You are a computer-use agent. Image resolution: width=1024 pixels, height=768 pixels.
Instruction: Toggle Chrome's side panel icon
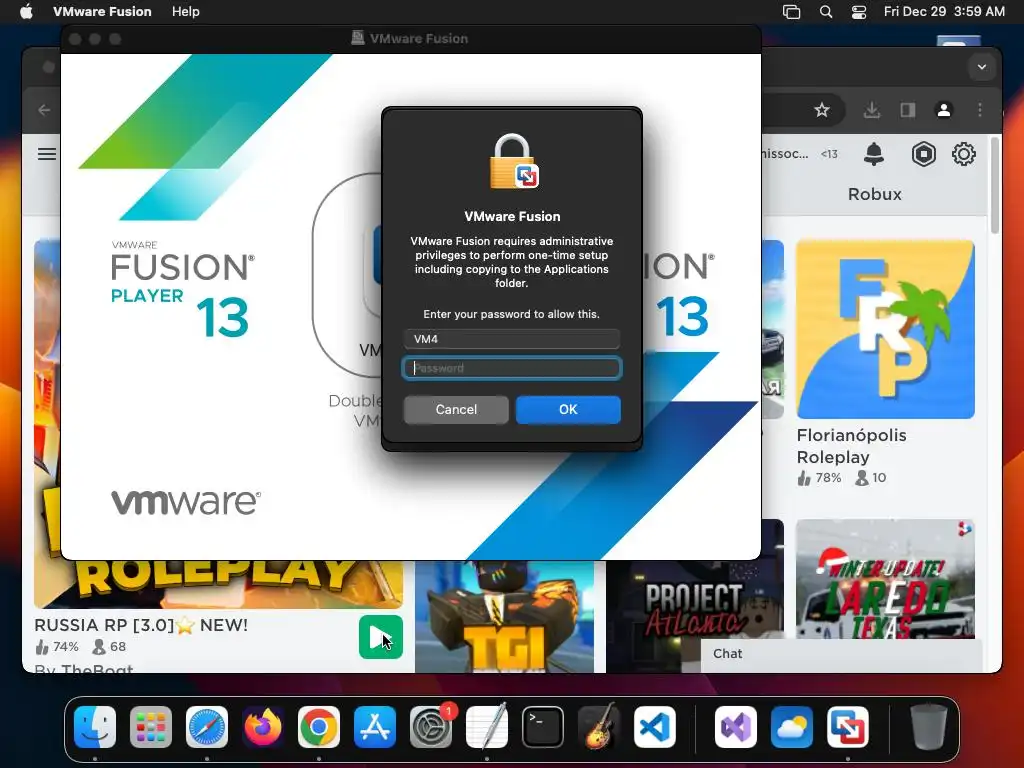908,110
